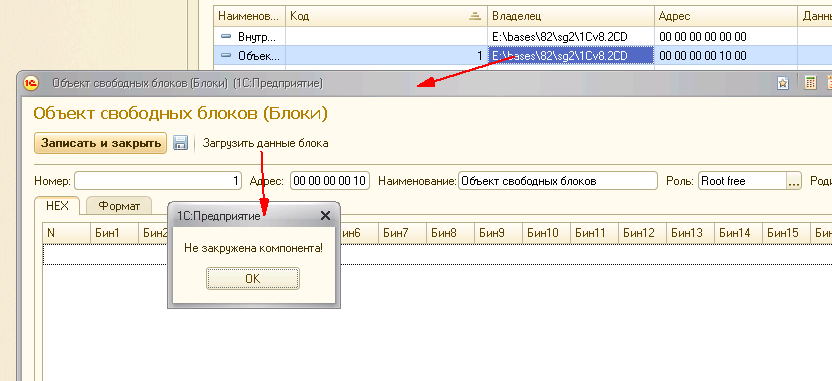The height and width of the screenshot is (381, 832).
Task: Click the Наименование input field
Action: tap(558, 181)
